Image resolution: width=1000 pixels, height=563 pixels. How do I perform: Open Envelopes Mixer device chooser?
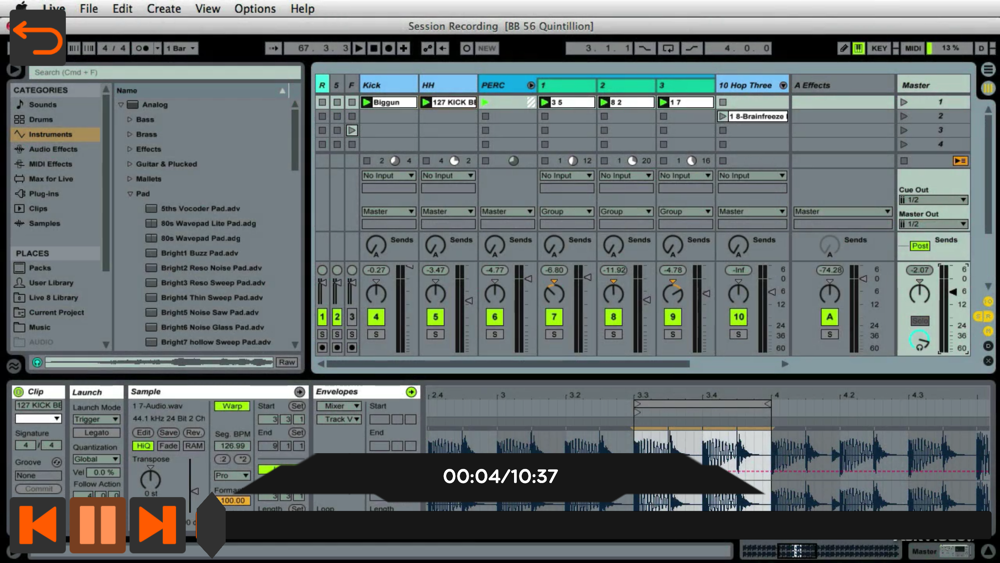pyautogui.click(x=339, y=406)
